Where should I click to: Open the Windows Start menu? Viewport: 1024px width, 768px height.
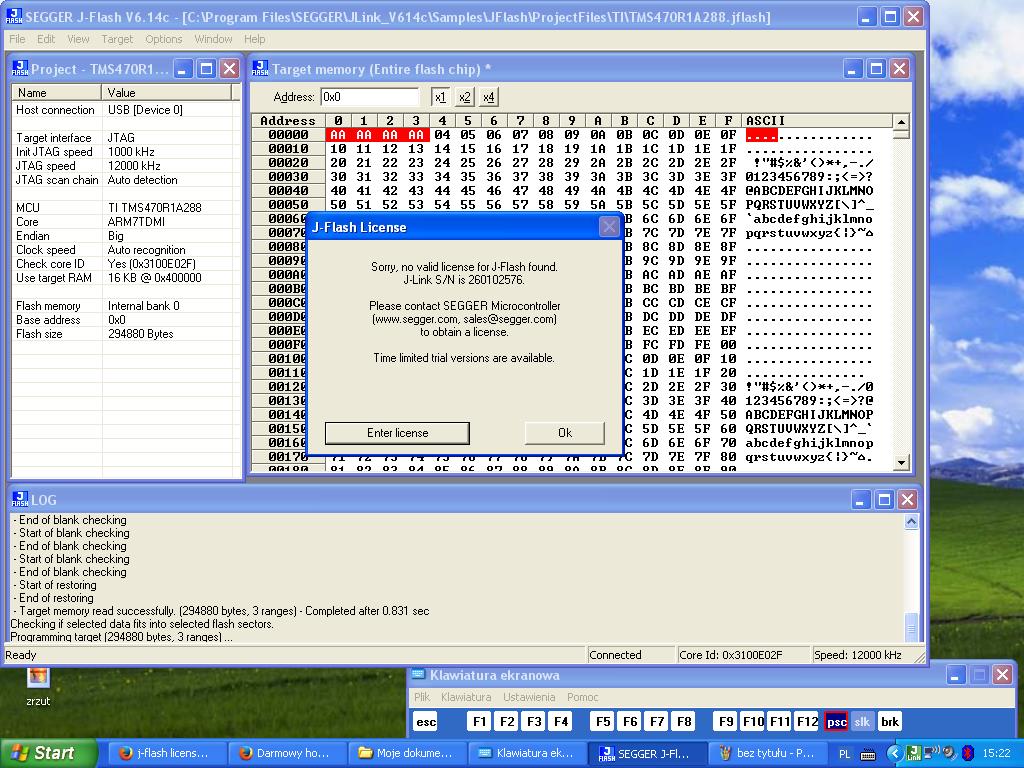48,753
